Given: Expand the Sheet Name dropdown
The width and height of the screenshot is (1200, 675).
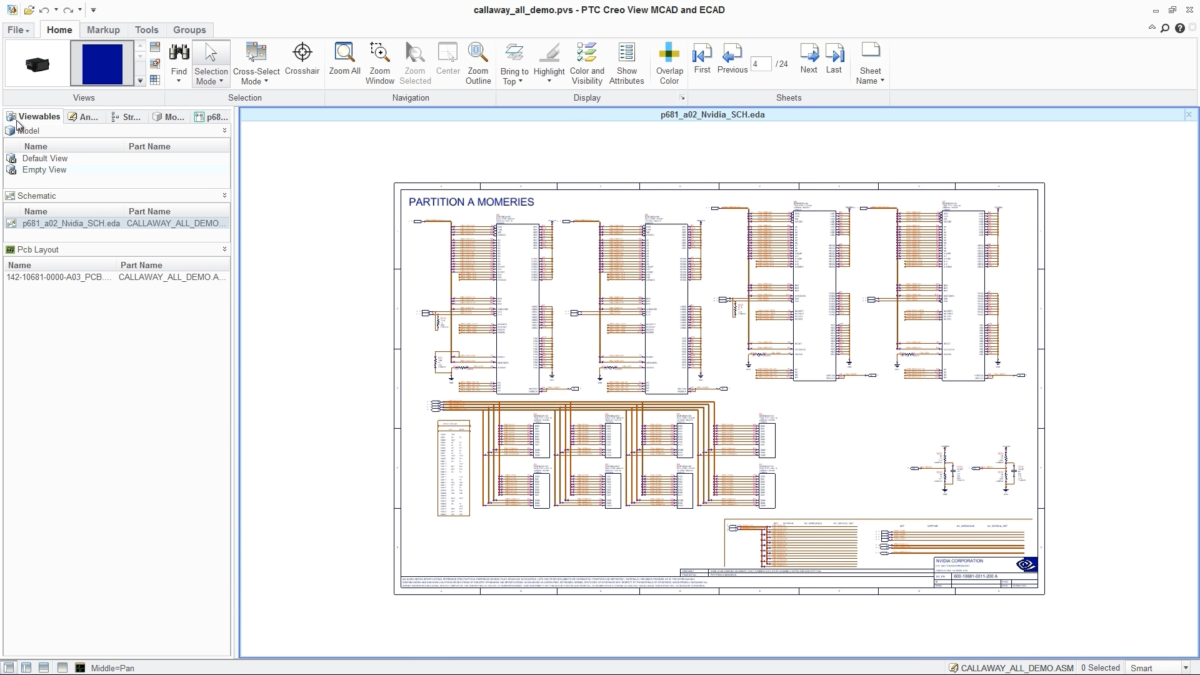Looking at the screenshot, I should pos(870,63).
